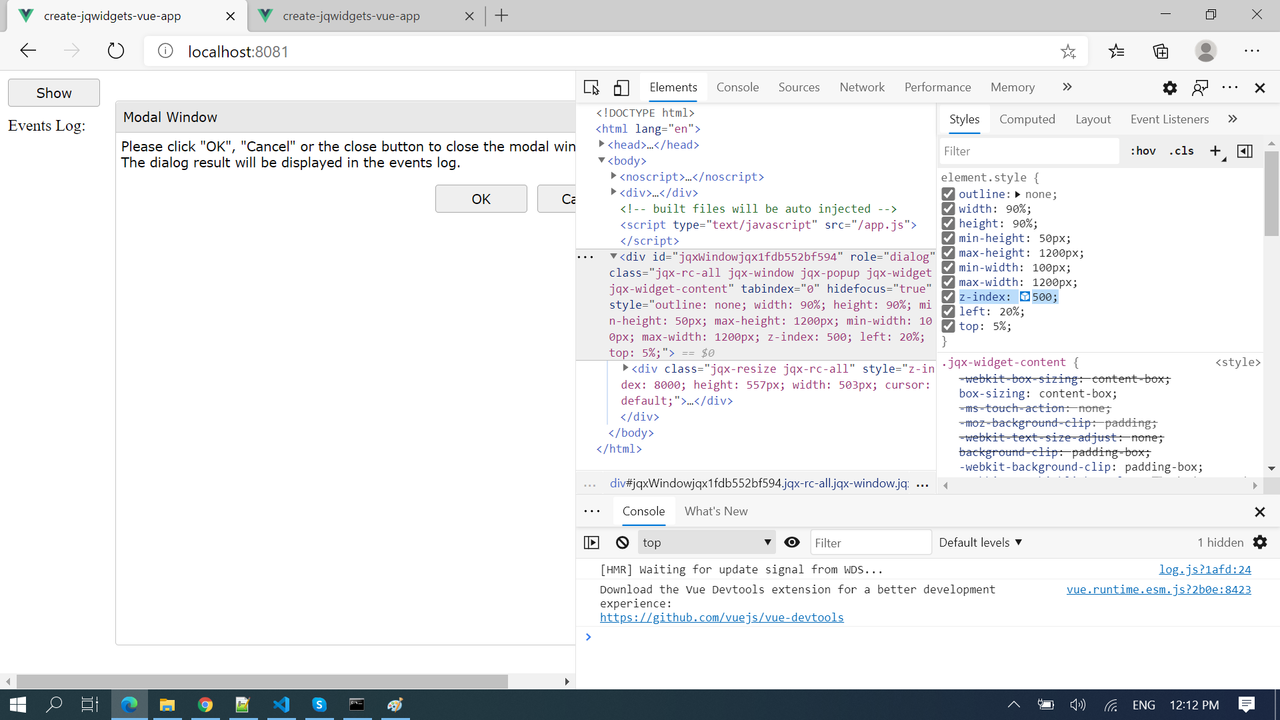Click OK in the Modal Window
This screenshot has width=1280, height=720.
point(481,199)
